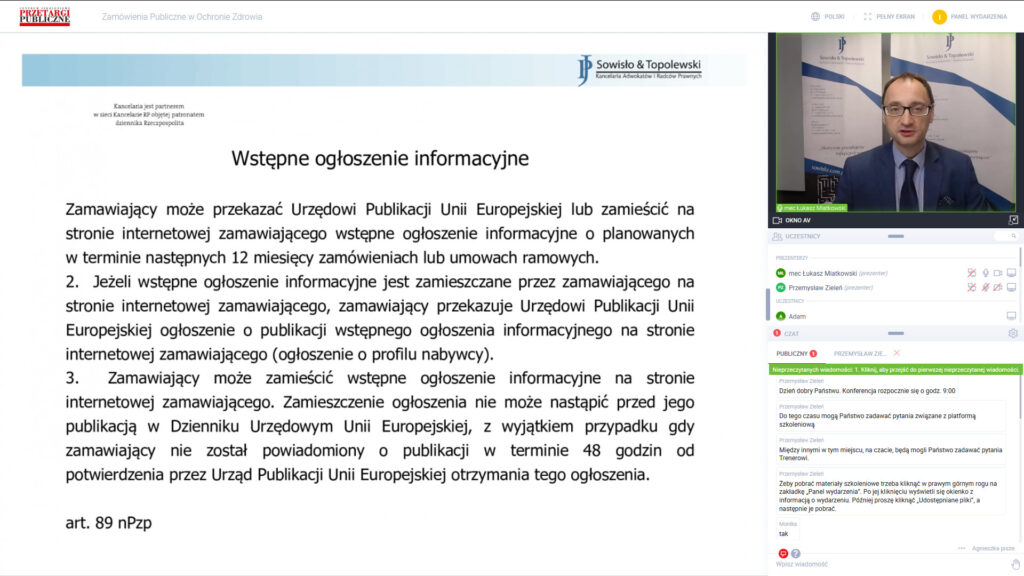Search participants in Uczestnicy panel
Screen dimensions: 1024x576
click(x=1012, y=236)
